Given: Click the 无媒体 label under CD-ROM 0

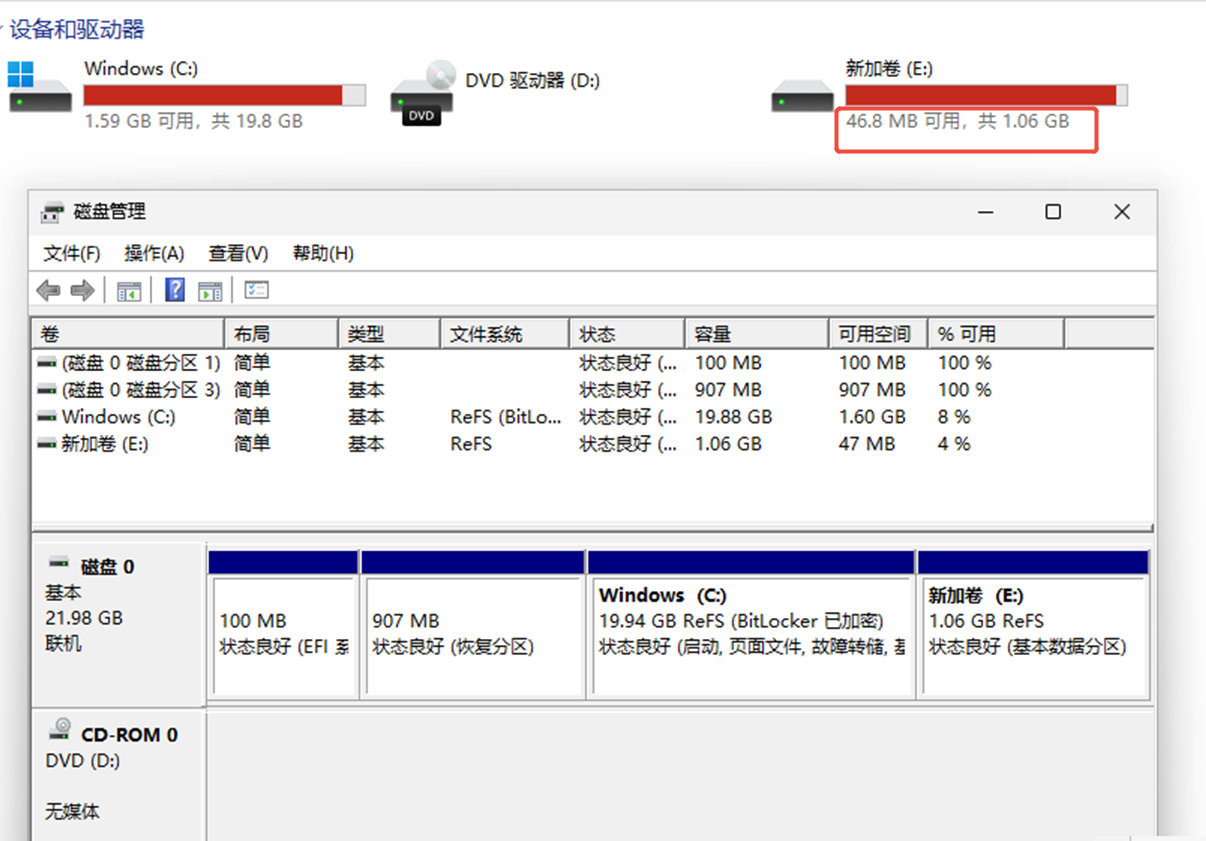Looking at the screenshot, I should (72, 811).
